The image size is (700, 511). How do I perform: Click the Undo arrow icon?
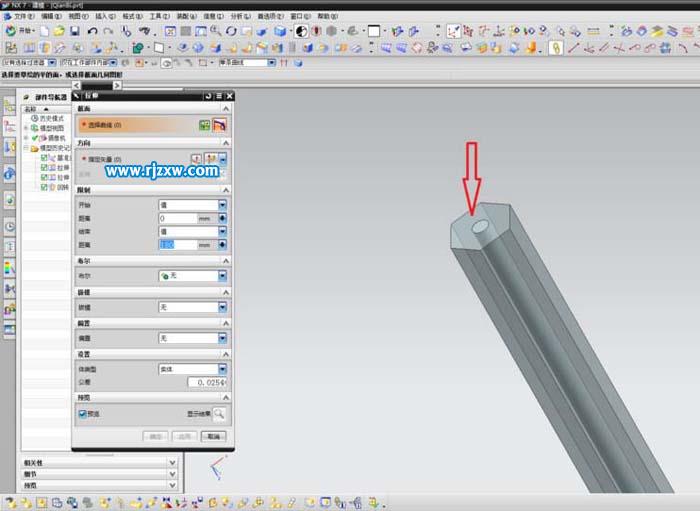point(93,31)
